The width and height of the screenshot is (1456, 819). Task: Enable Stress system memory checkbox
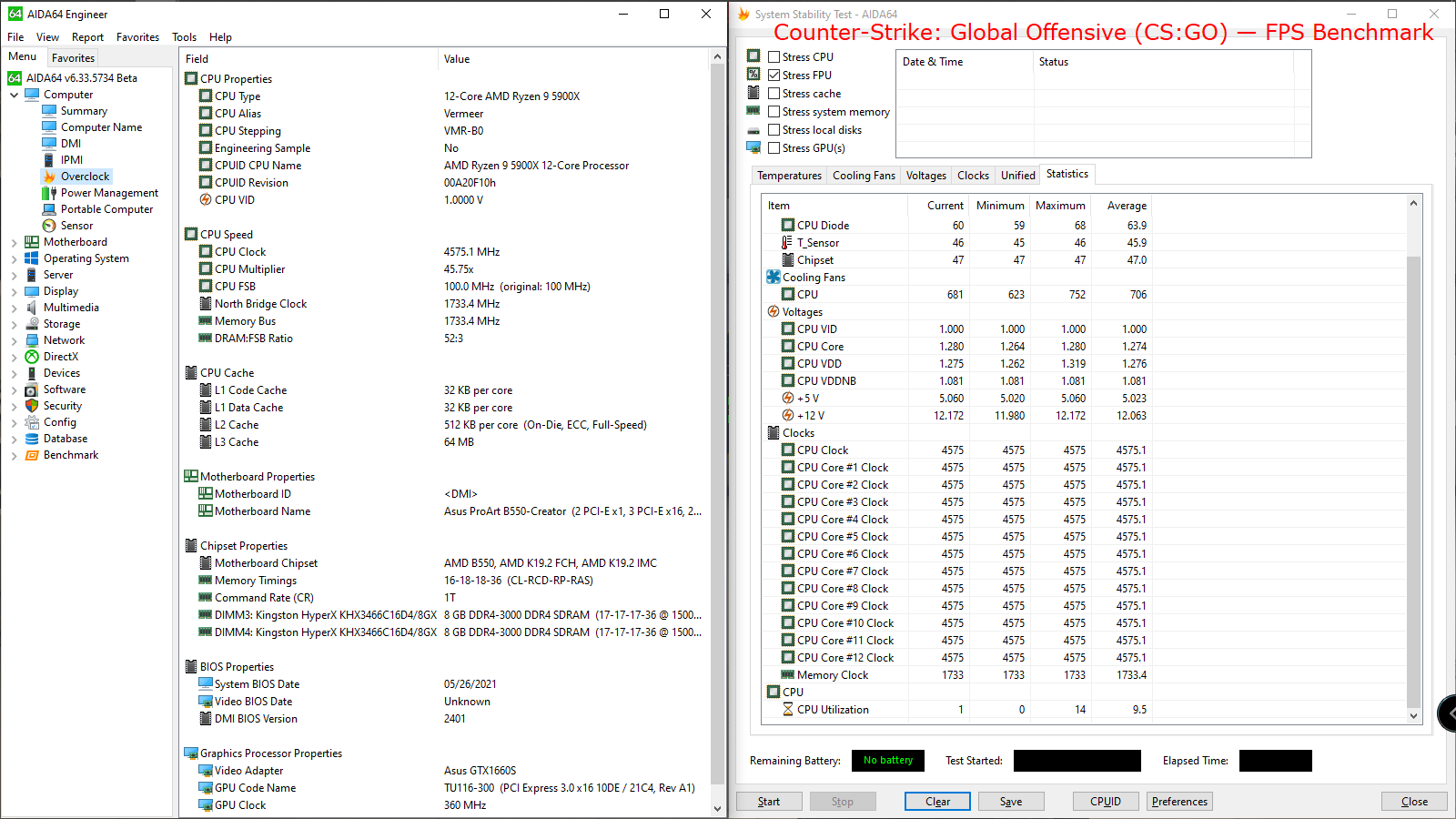(x=774, y=112)
